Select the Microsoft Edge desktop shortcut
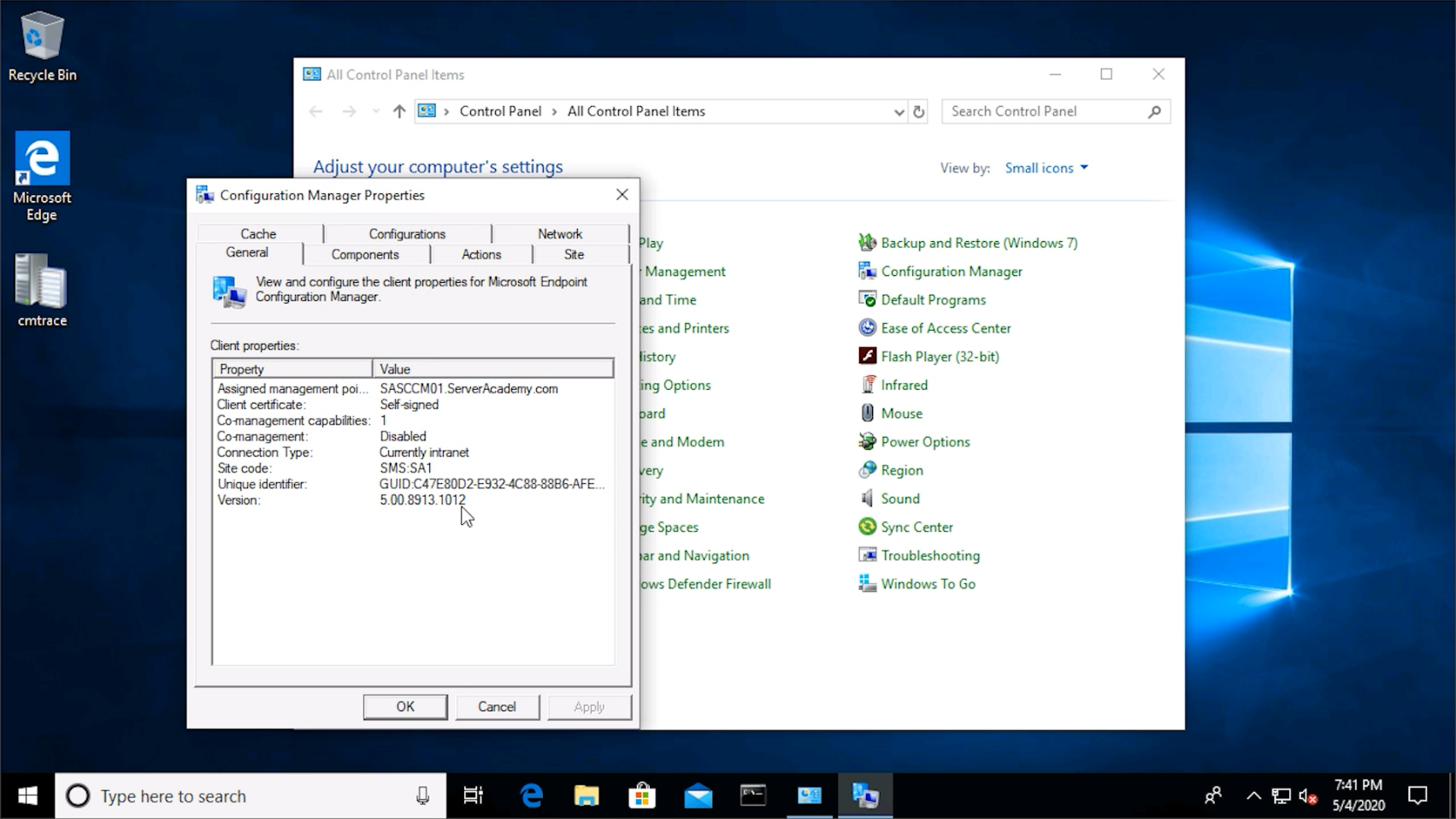This screenshot has width=1456, height=819. [42, 177]
